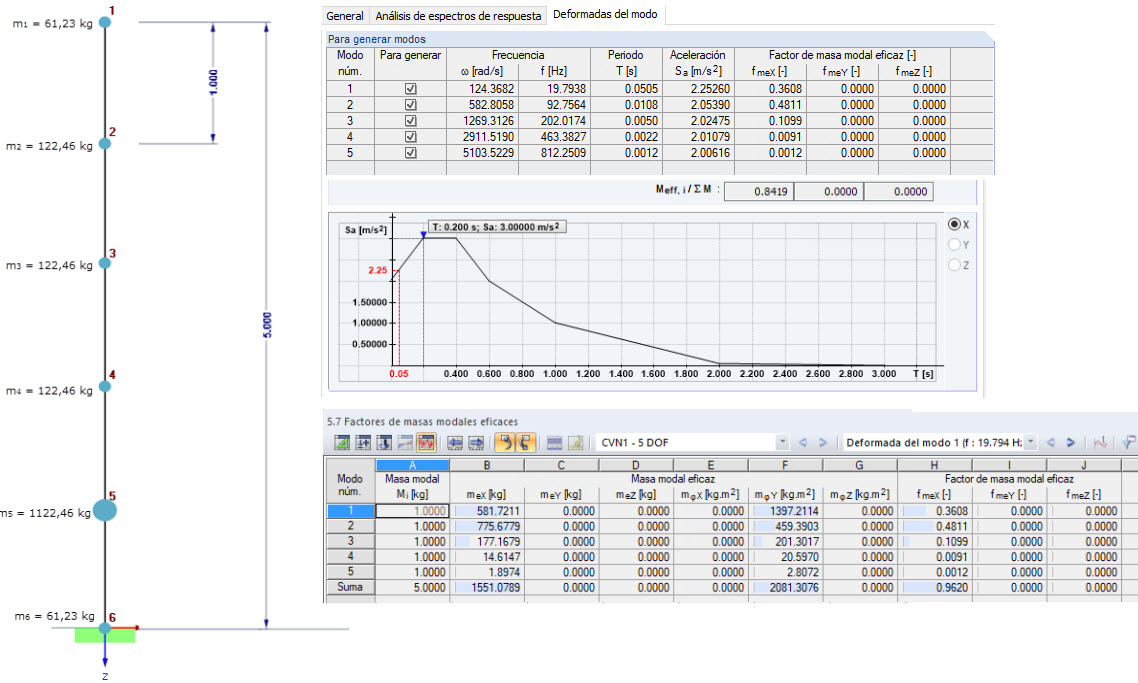This screenshot has height=683, width=1138.
Task: Click the Meff Y value field beside 0.8419
Action: pyautogui.click(x=828, y=192)
